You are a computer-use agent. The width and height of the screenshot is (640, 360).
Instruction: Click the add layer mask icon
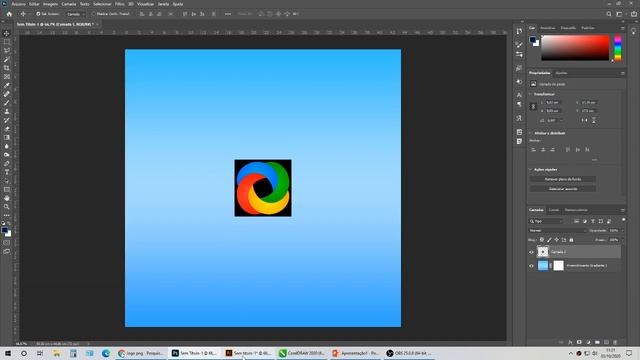click(x=579, y=342)
